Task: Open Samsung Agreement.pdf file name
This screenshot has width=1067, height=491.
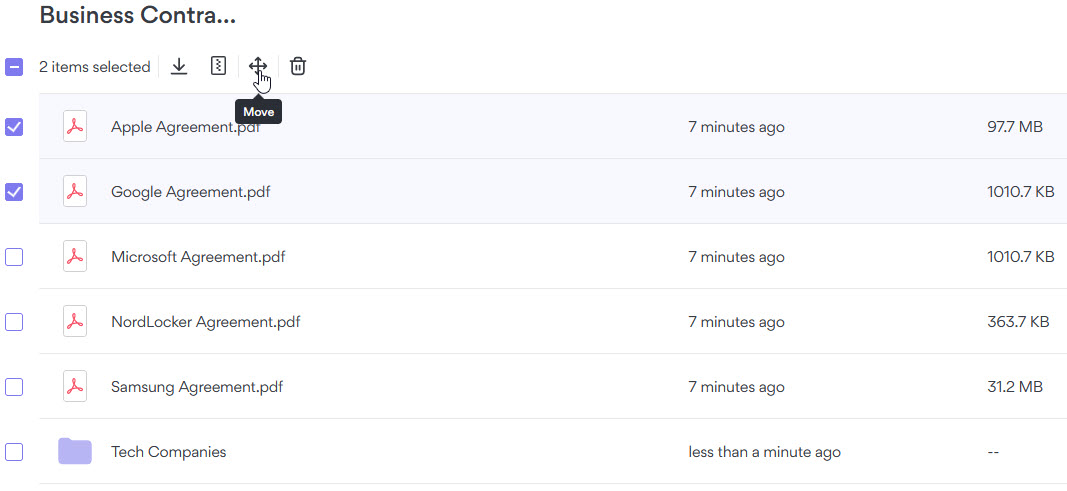Action: point(197,387)
